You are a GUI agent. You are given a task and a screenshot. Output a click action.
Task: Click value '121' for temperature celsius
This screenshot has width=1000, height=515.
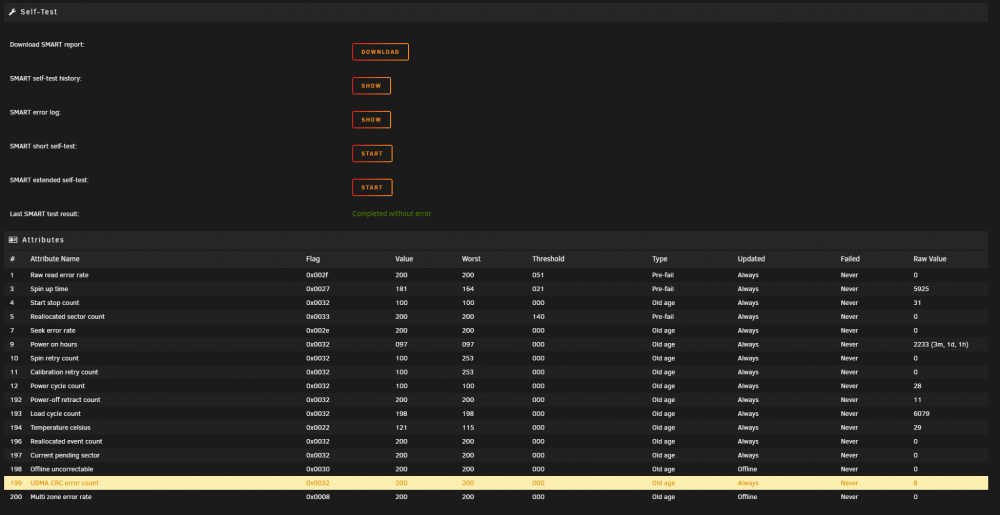coord(401,428)
